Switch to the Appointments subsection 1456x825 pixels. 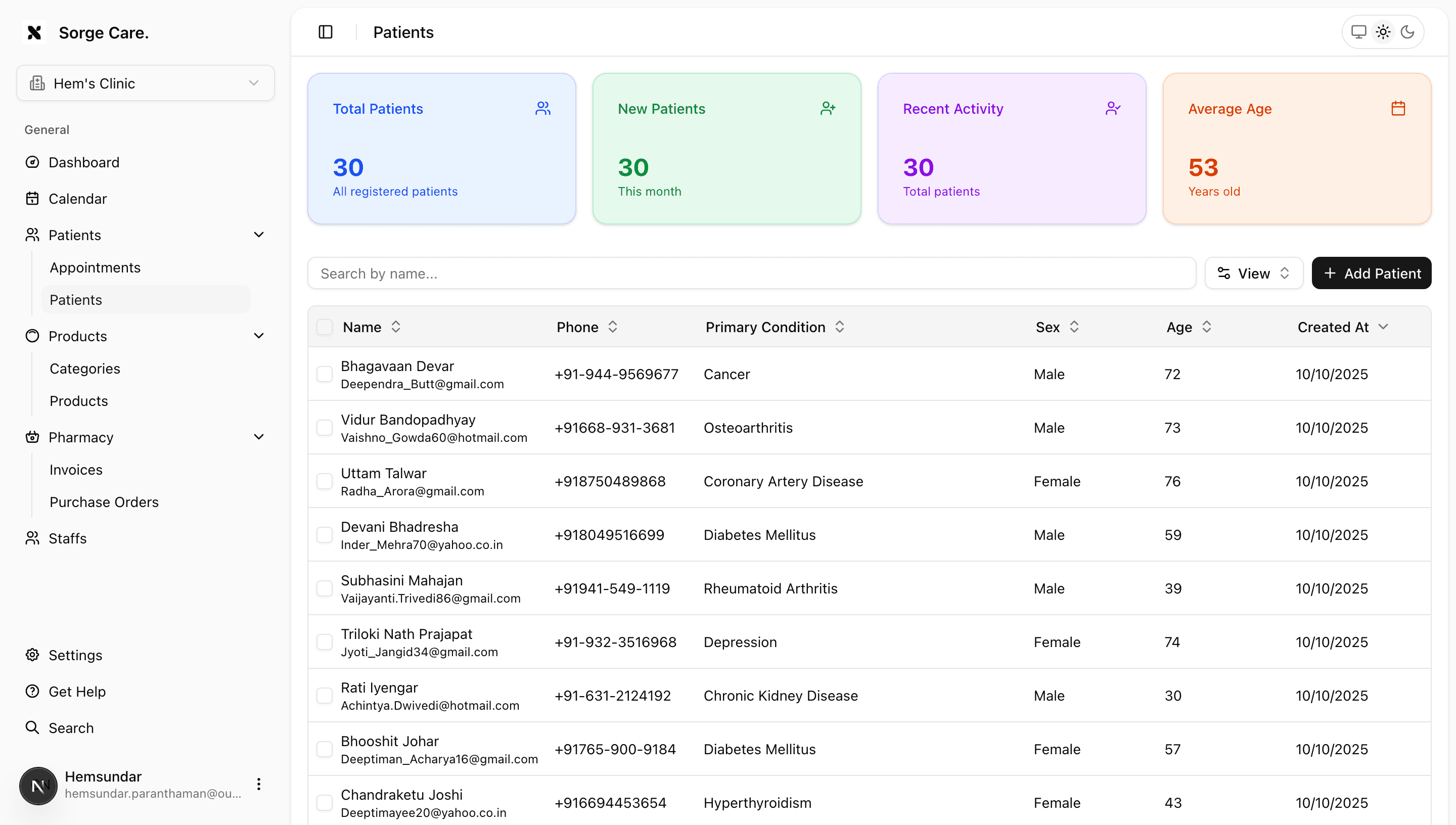[95, 267]
